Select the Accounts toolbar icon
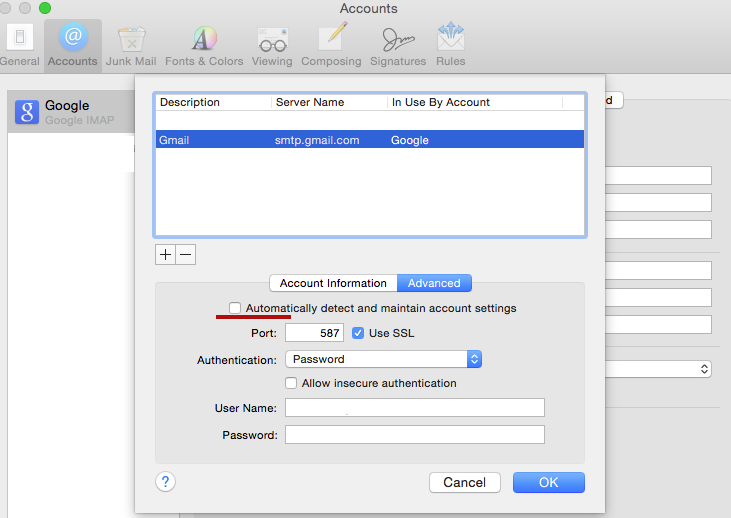The image size is (731, 518). click(73, 45)
